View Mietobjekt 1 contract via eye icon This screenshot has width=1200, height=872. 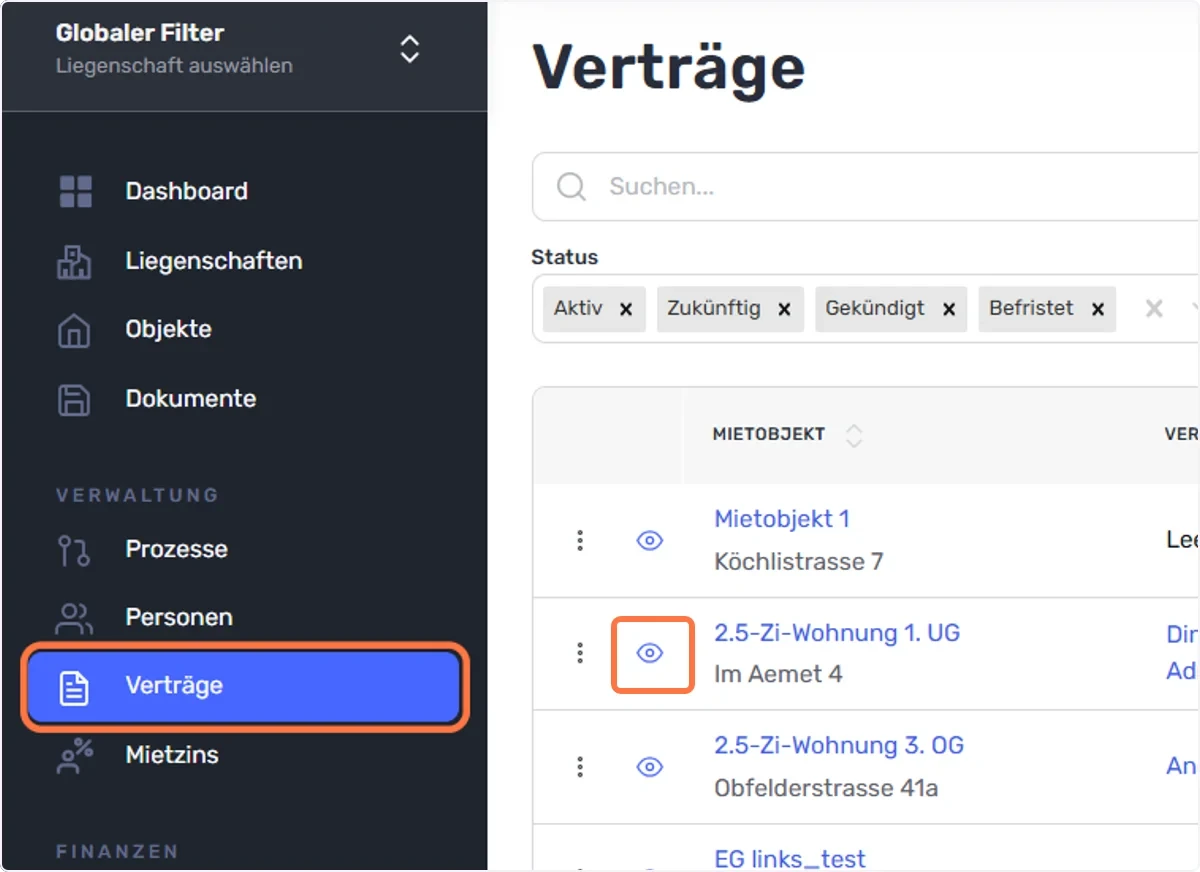pos(650,541)
